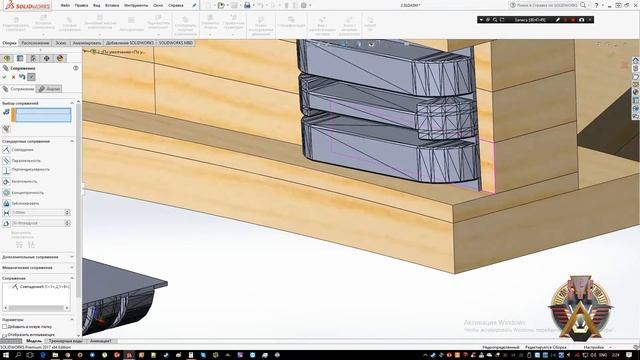Select the Coincident mate entry in Mates list
This screenshot has width=640, height=360.
pos(41,287)
